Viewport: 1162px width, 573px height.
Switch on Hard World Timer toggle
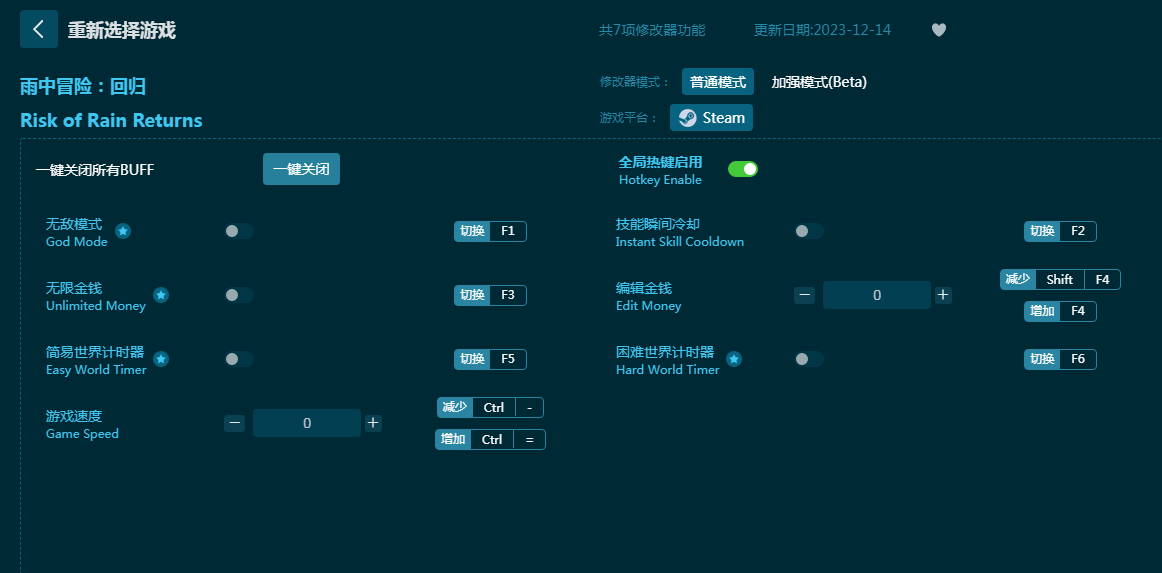809,360
